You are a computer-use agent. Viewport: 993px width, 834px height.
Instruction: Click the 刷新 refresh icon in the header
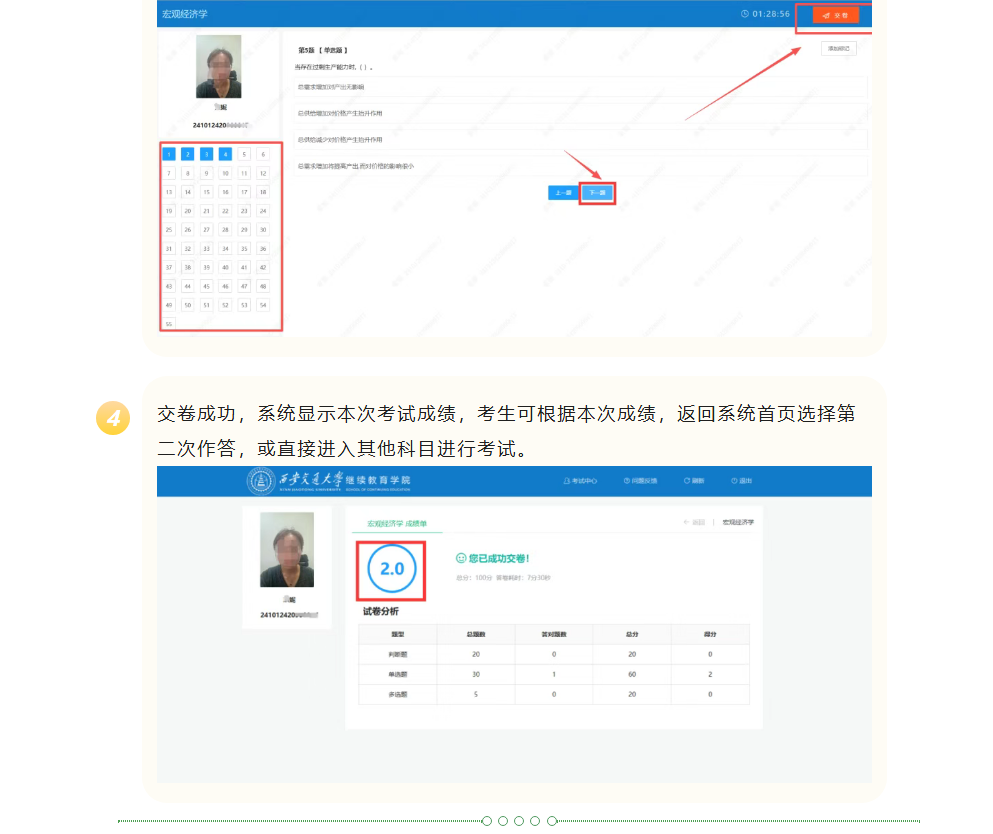coord(694,481)
